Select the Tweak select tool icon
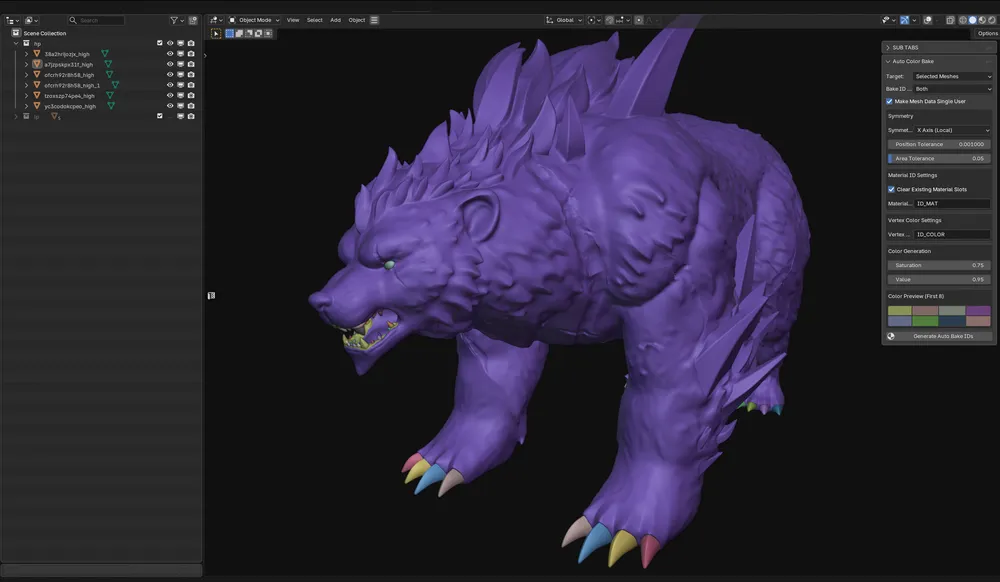This screenshot has height=582, width=1000. (x=216, y=34)
